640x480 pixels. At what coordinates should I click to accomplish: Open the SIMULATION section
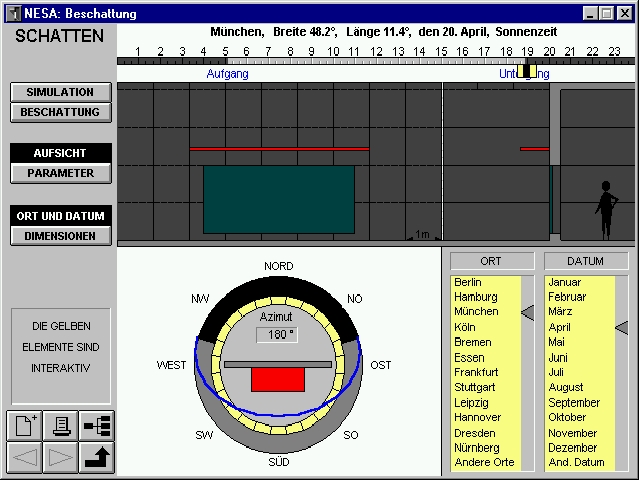60,92
